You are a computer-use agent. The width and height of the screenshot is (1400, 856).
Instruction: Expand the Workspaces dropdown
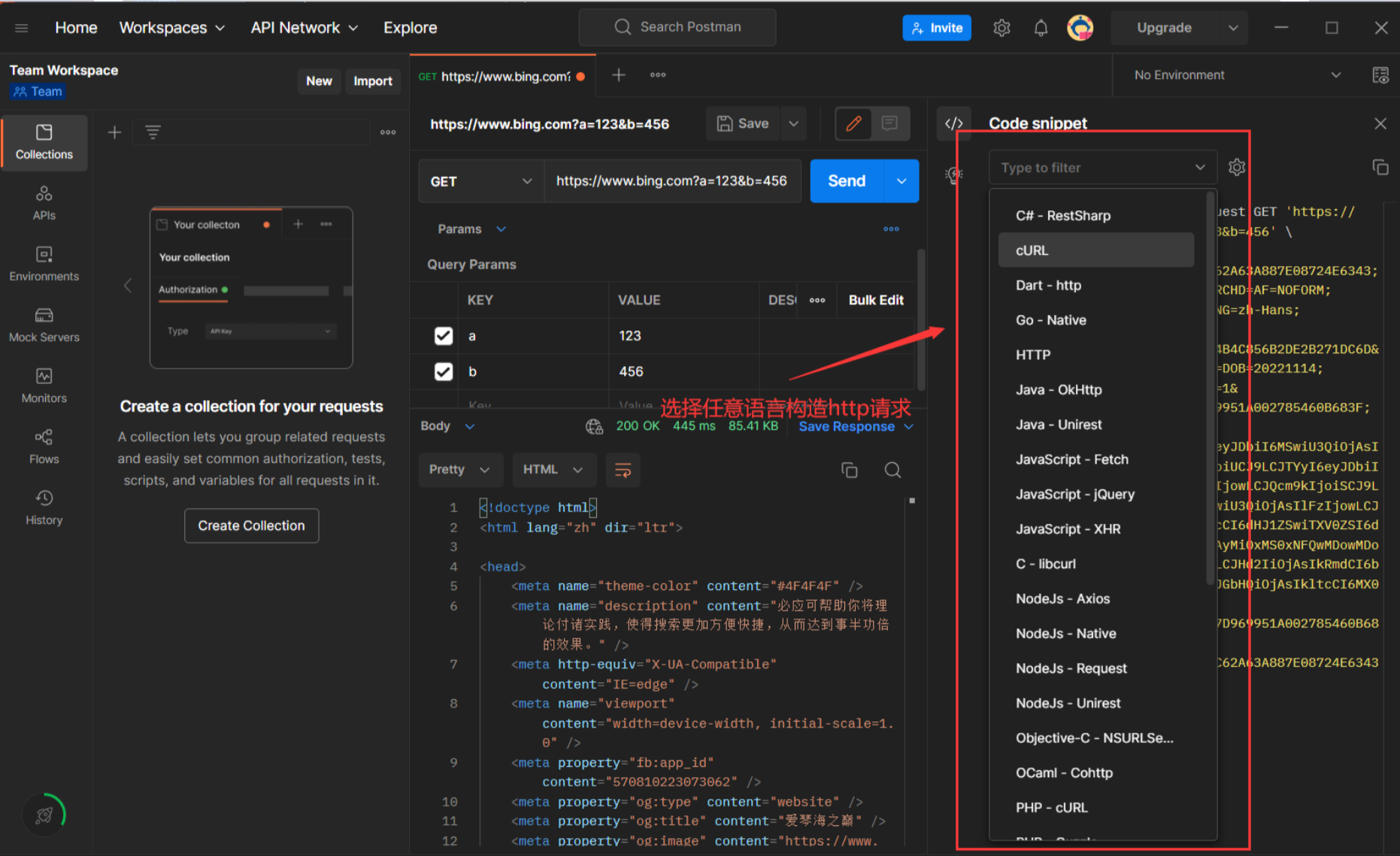pyautogui.click(x=172, y=28)
